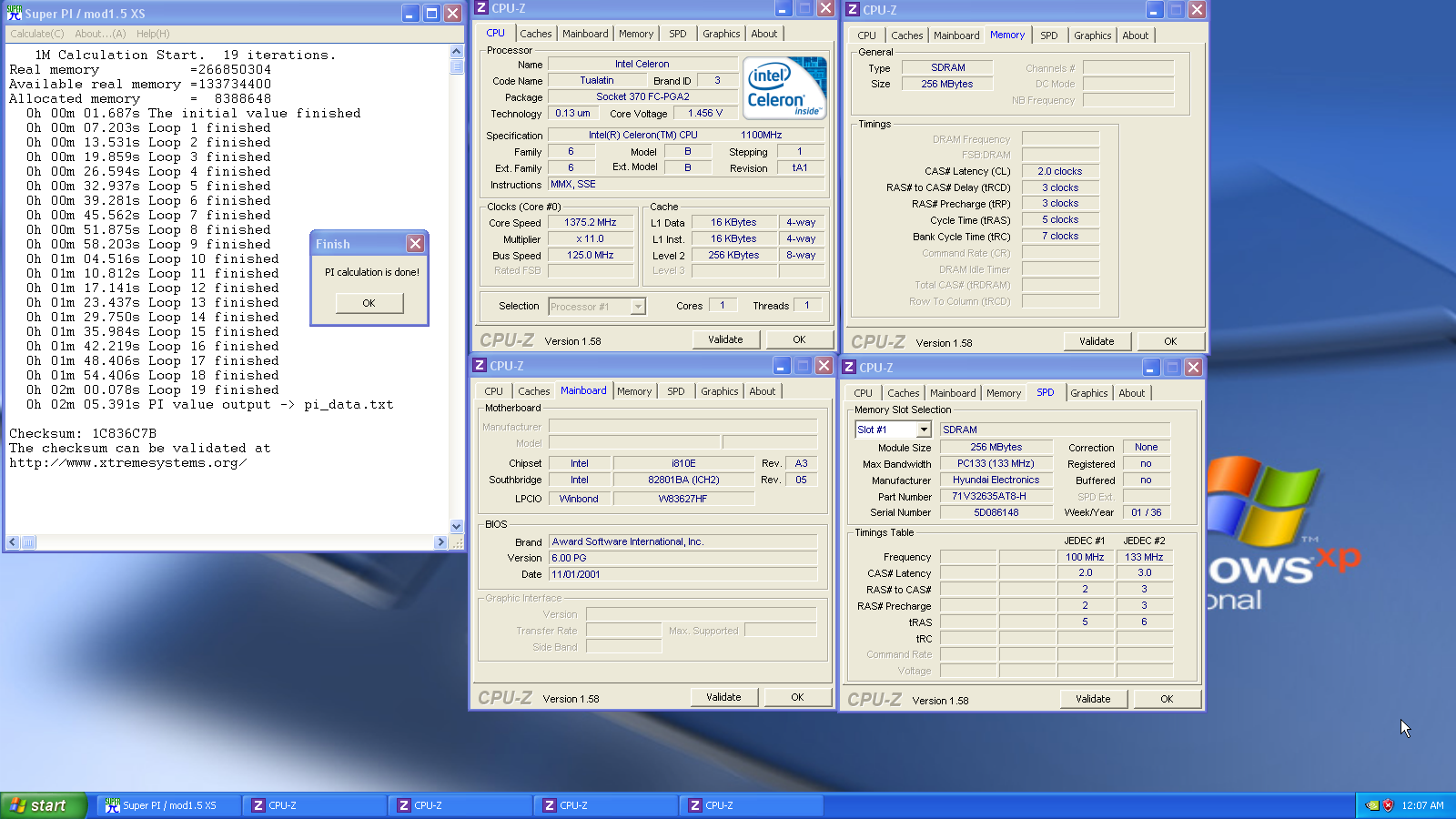This screenshot has width=1456, height=819.
Task: Open Graphics tab in top-left CPU-Z window
Action: click(722, 34)
